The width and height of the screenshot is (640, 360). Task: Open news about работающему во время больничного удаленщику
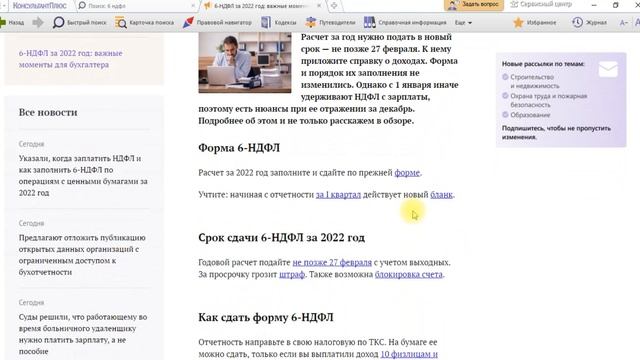[83, 334]
